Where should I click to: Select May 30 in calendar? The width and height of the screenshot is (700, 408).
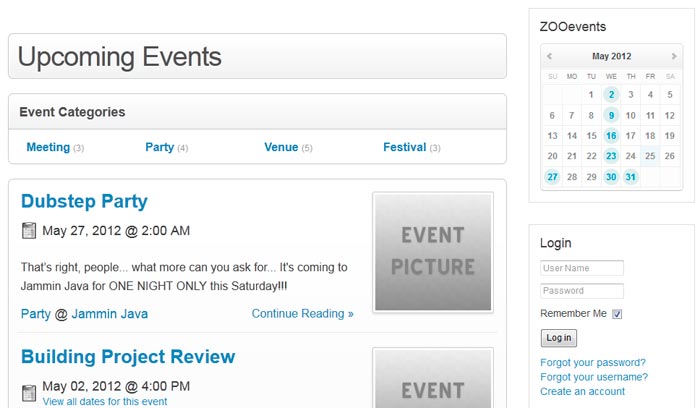point(611,177)
